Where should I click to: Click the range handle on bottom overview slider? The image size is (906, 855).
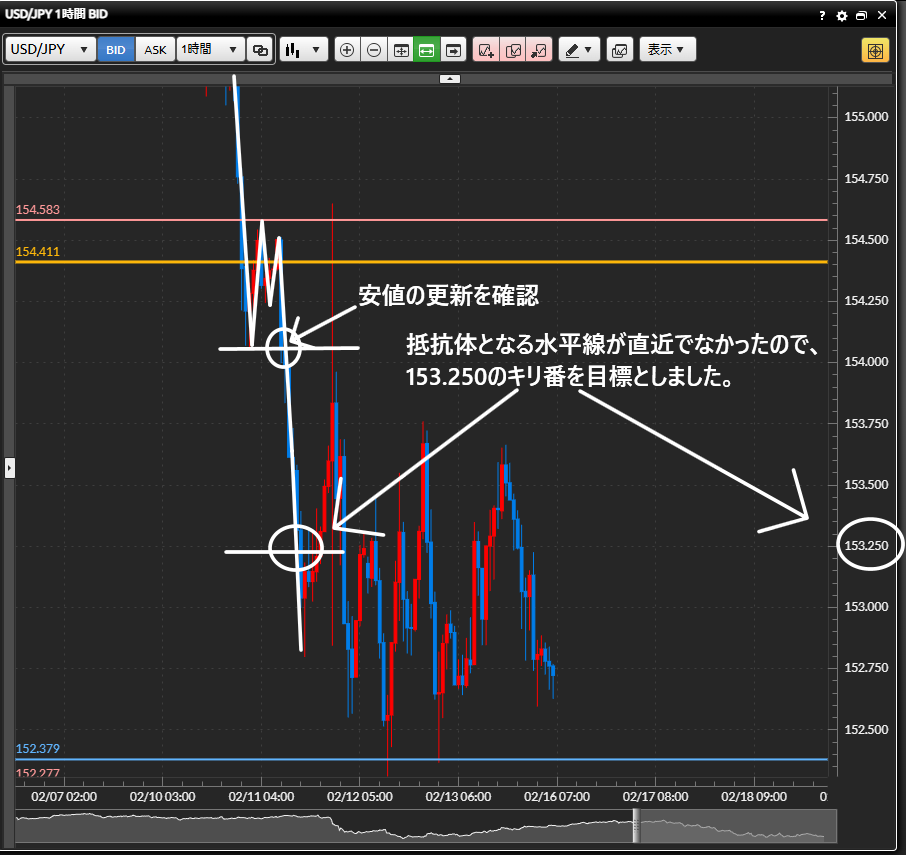(634, 825)
